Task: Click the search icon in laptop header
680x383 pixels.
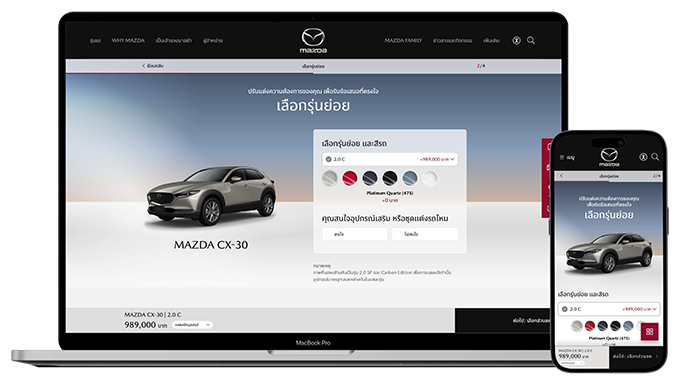Action: click(x=531, y=40)
